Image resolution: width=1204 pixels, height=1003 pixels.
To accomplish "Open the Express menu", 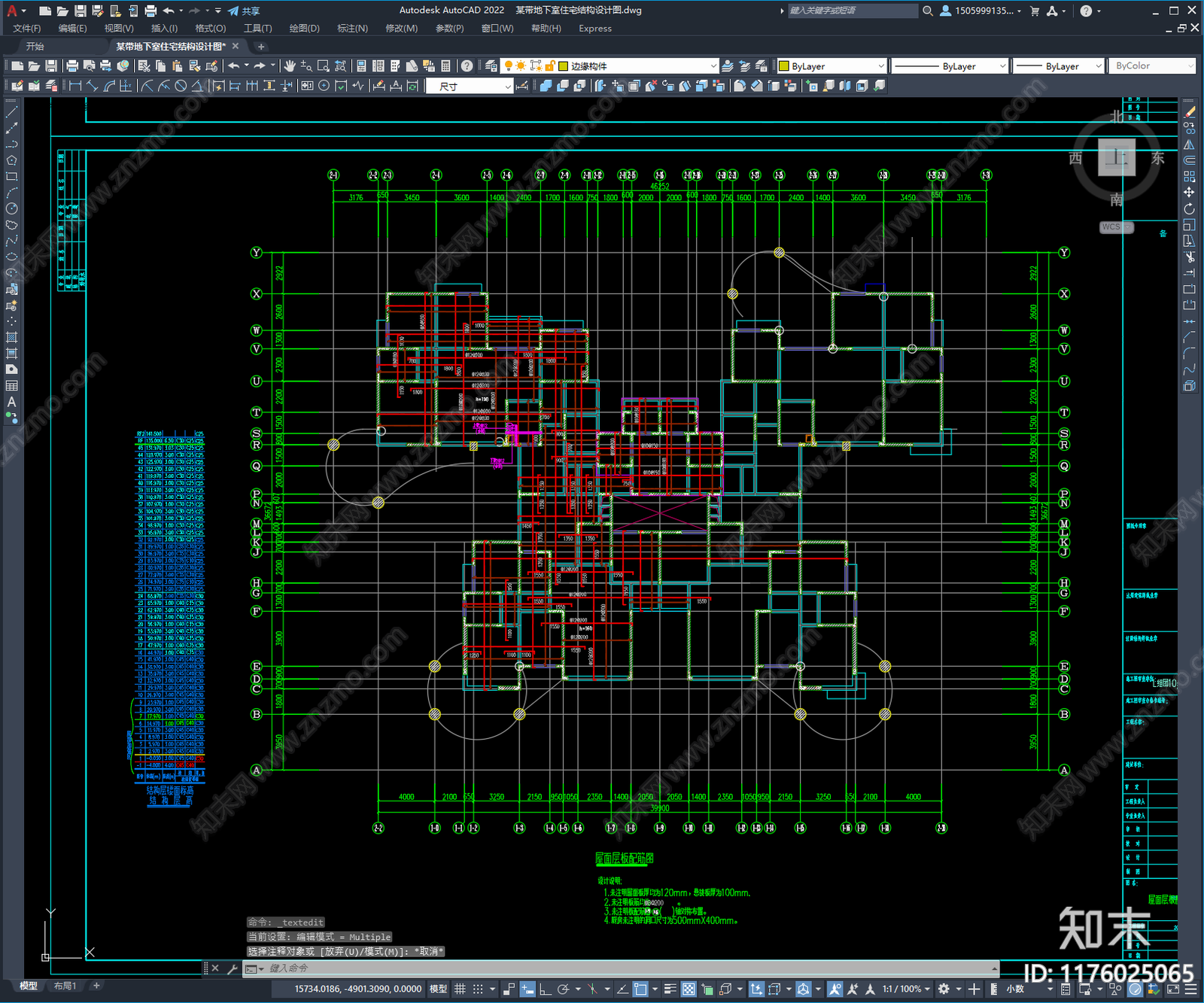I will [595, 29].
